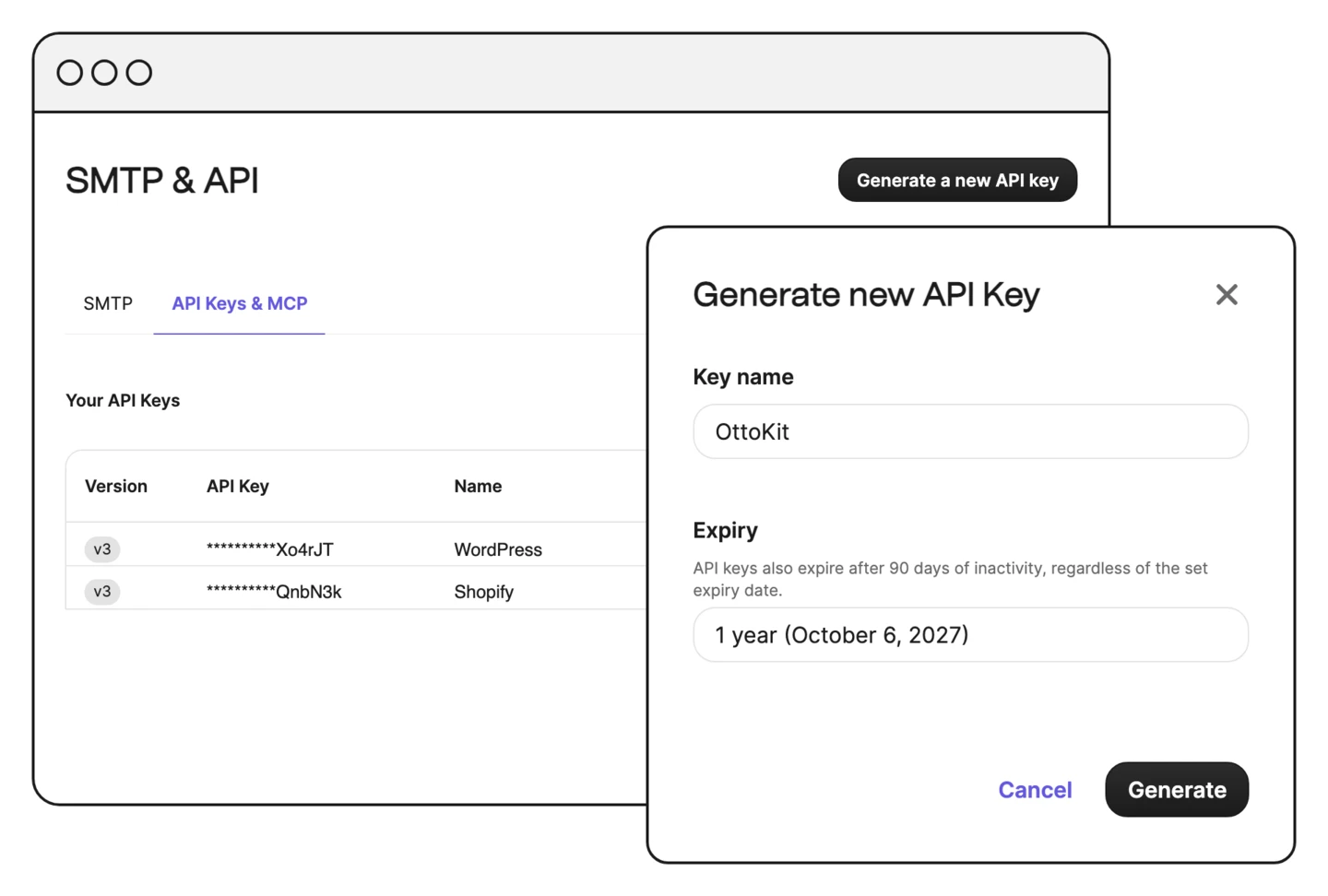1328x896 pixels.
Task: Click Generate a new API key button
Action: point(957,180)
